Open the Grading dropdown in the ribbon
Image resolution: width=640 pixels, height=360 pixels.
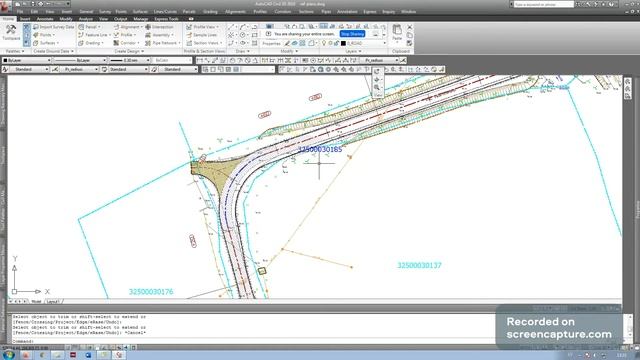91,43
